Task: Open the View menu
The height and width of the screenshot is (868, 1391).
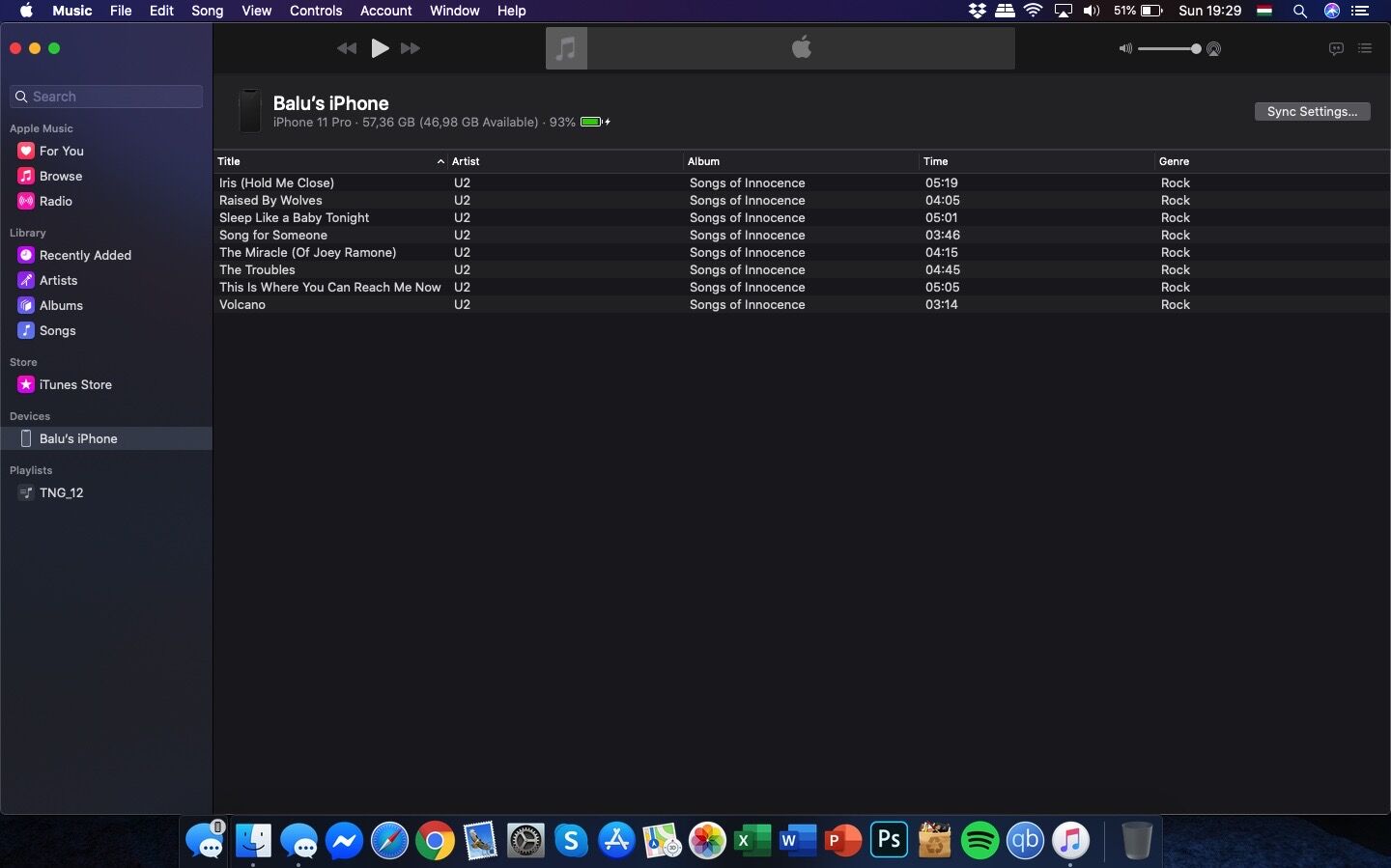Action: coord(256,11)
